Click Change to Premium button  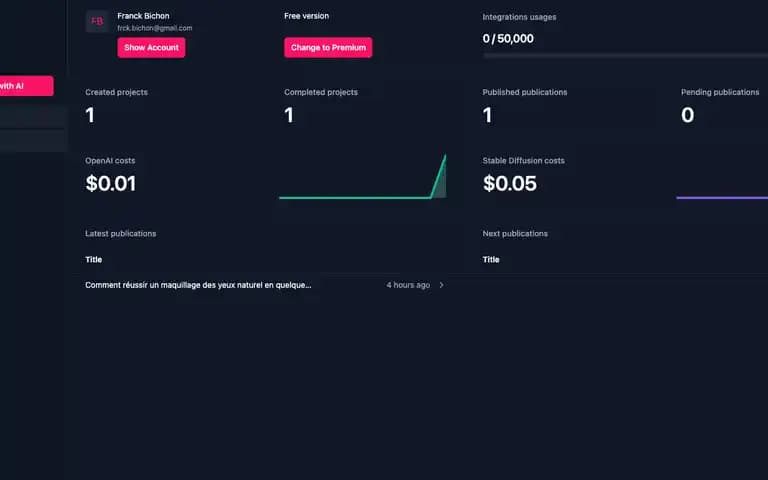pos(328,48)
